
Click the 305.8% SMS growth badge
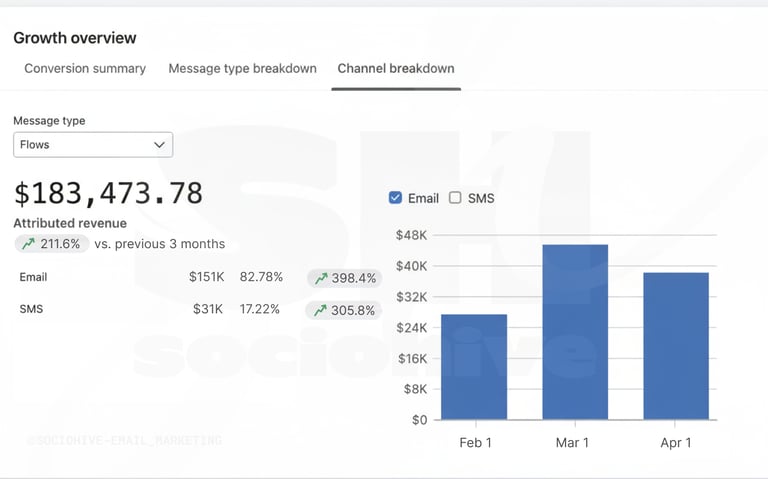(344, 310)
